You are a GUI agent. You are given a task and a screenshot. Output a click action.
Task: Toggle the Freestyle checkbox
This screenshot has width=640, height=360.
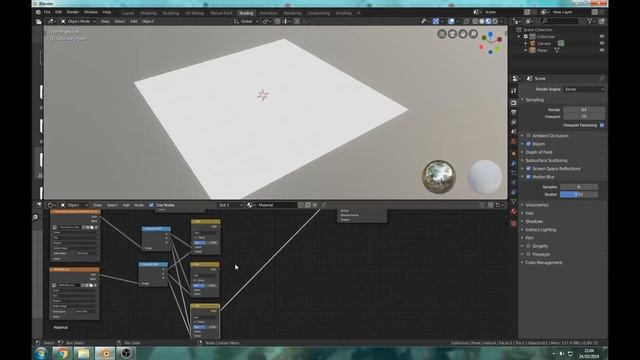[529, 254]
